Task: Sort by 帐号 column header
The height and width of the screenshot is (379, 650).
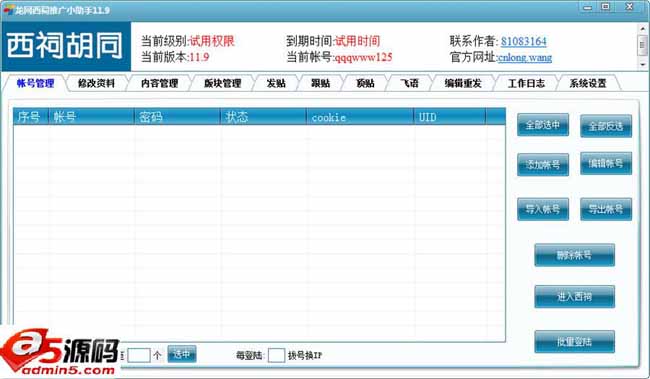Action: 92,117
